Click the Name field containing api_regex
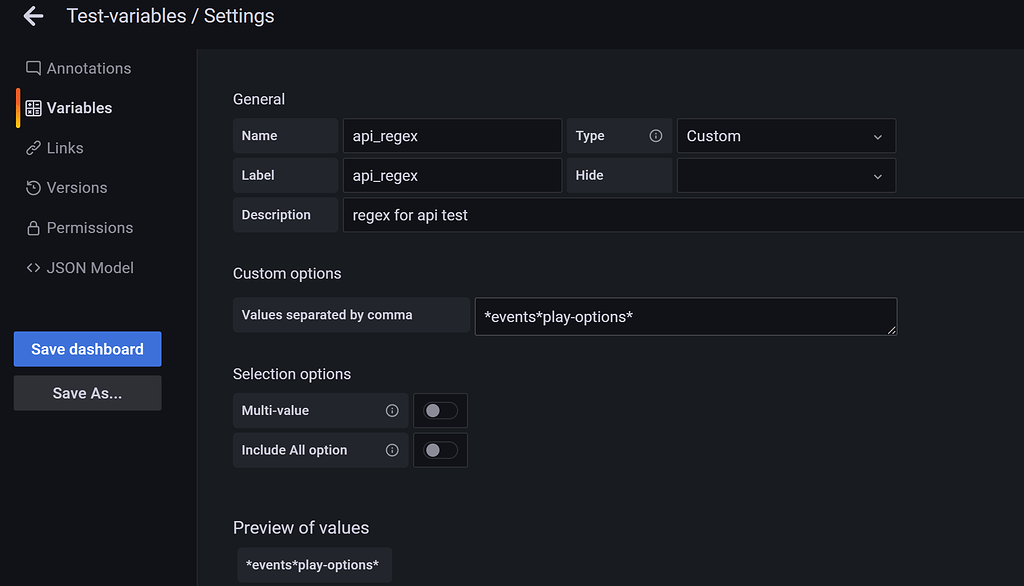Image resolution: width=1024 pixels, height=586 pixels. [x=452, y=135]
